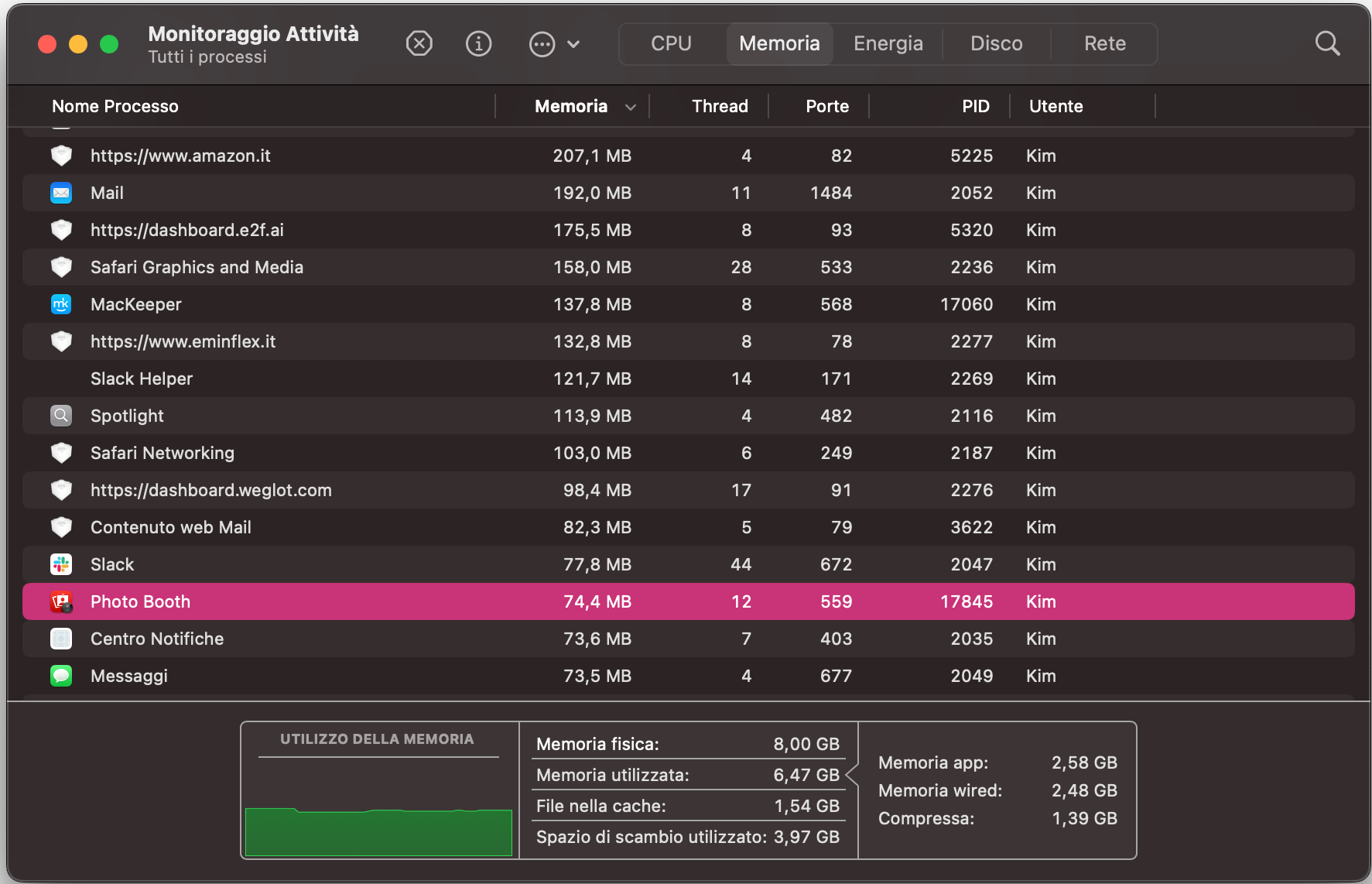Image resolution: width=1372 pixels, height=884 pixels.
Task: Click the Safari Networking shield icon
Action: (x=61, y=453)
